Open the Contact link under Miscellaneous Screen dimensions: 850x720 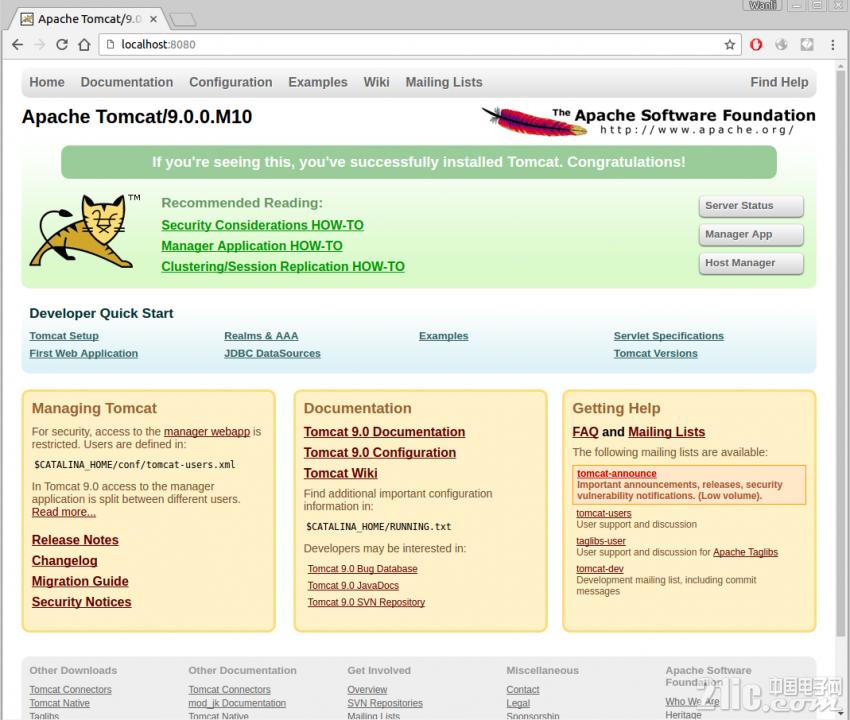point(523,690)
